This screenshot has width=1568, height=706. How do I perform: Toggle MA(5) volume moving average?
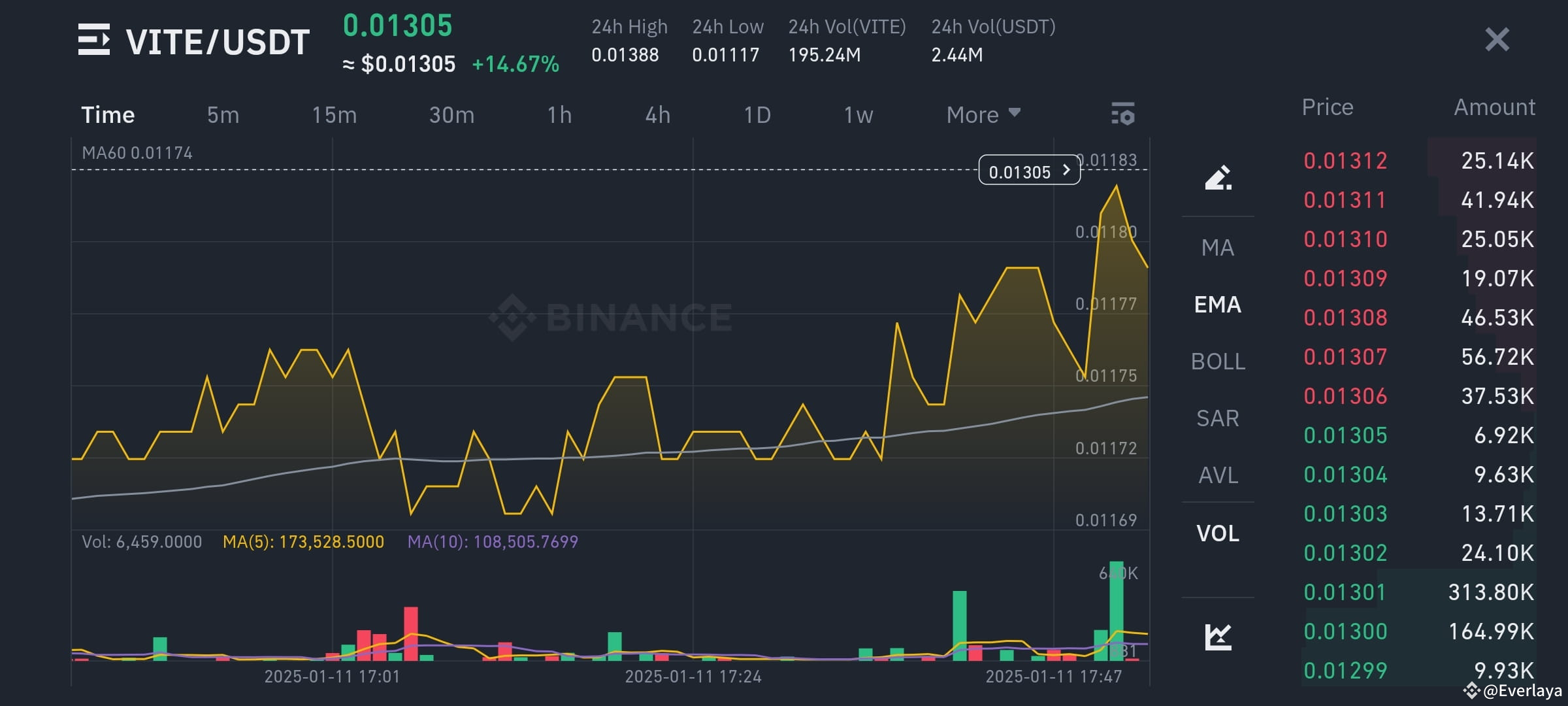pos(304,541)
